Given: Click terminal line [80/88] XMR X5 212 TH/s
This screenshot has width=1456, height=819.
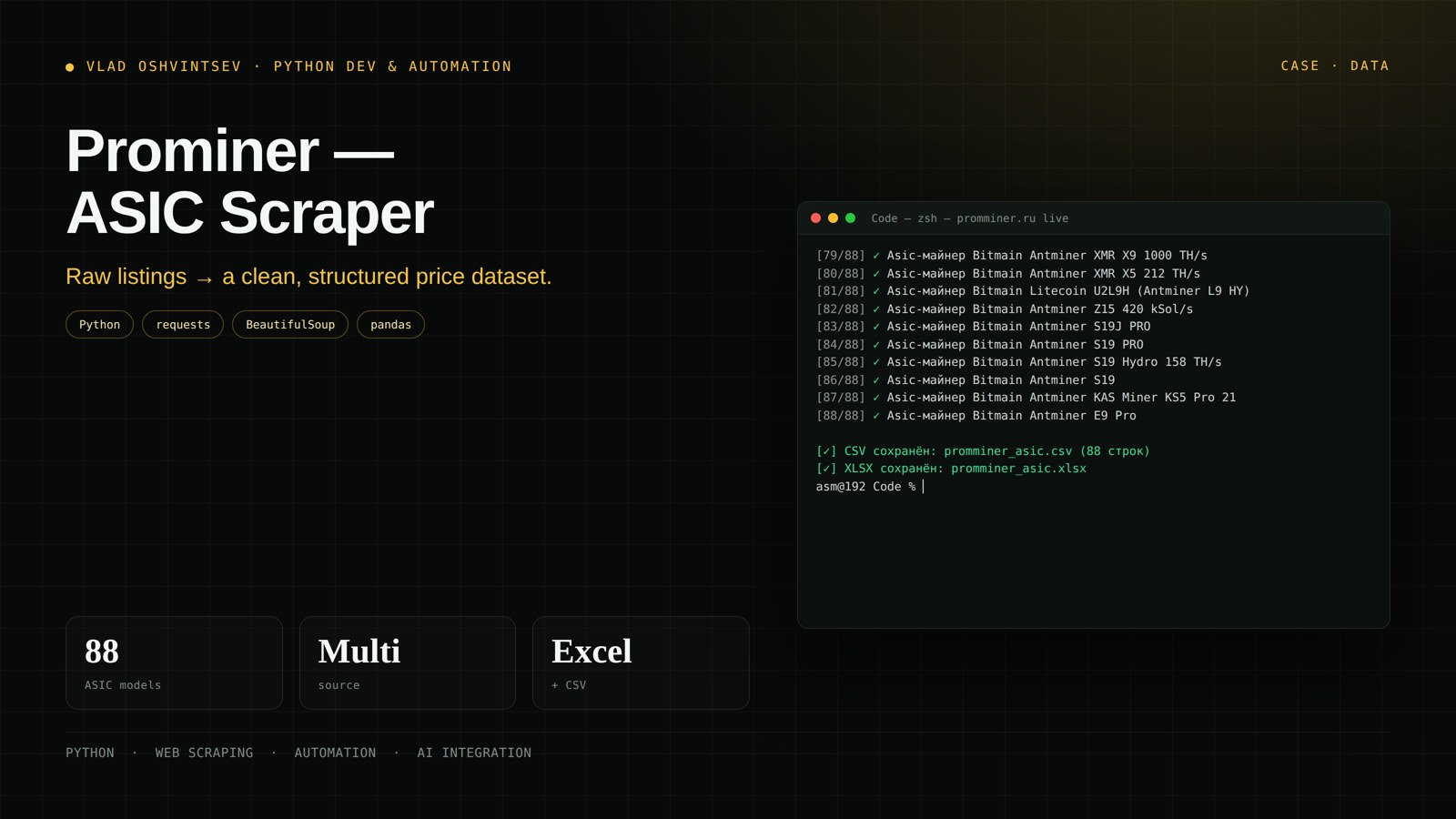Looking at the screenshot, I should [1008, 273].
